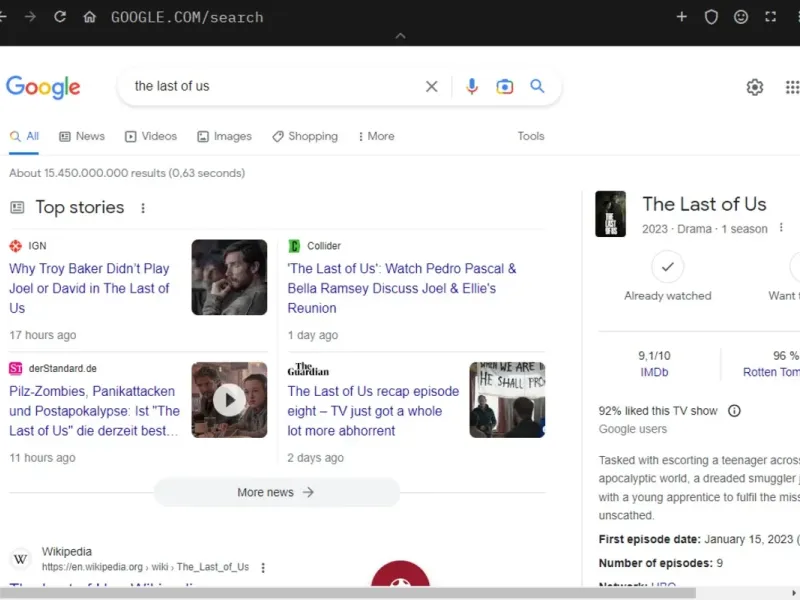
Task: Open the shield privacy icon
Action: [711, 17]
